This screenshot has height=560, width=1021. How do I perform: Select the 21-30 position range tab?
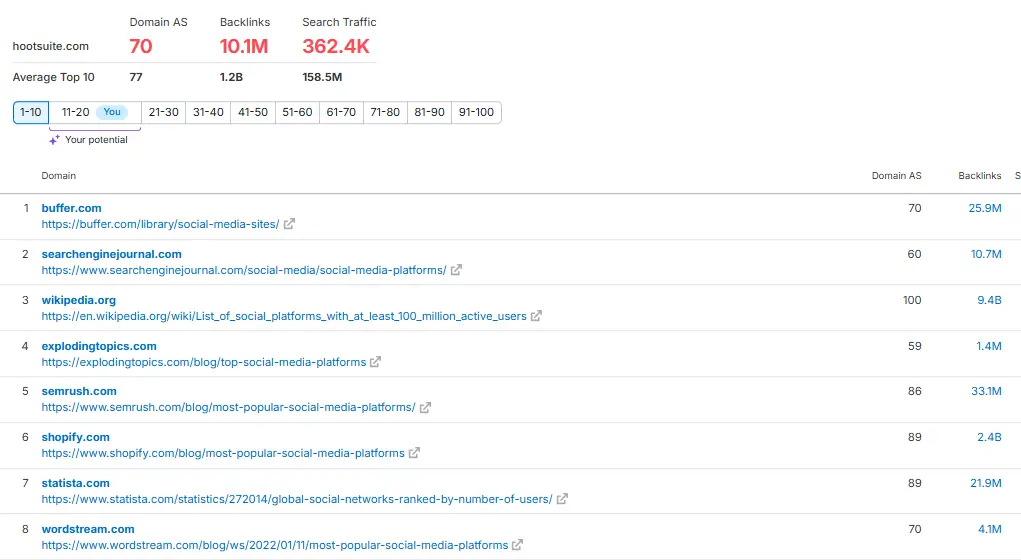tap(163, 112)
